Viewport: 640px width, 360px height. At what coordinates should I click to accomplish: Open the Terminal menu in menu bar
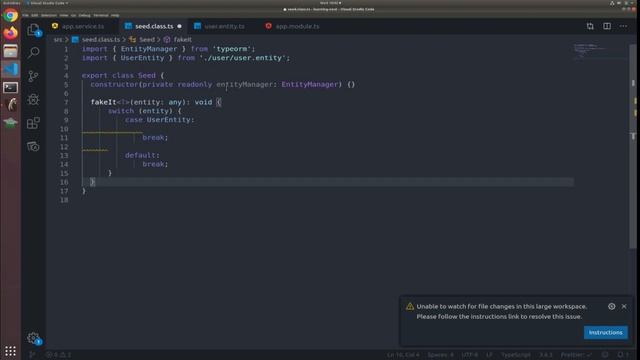point(101,16)
